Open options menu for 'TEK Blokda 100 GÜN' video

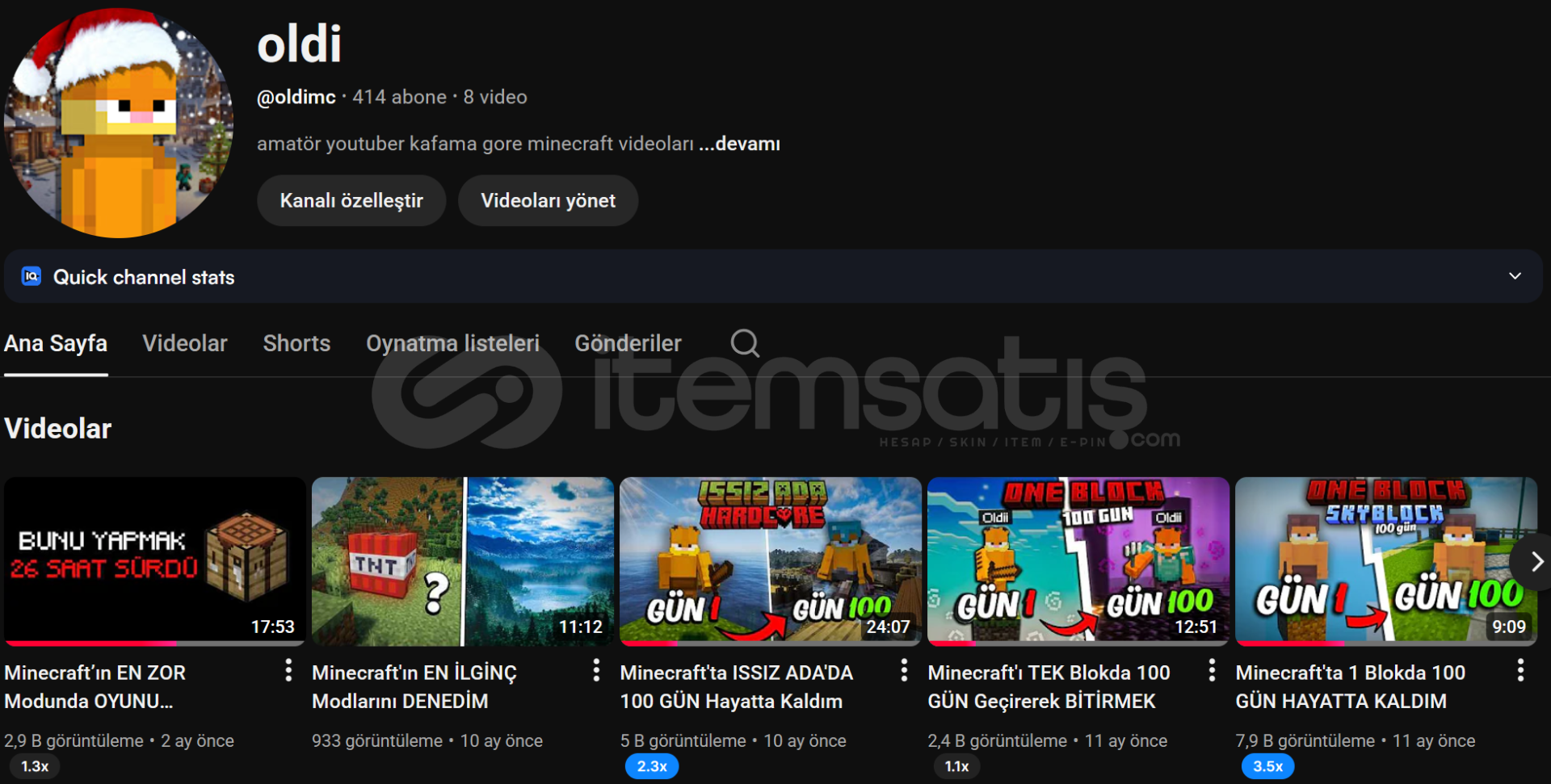click(1212, 670)
